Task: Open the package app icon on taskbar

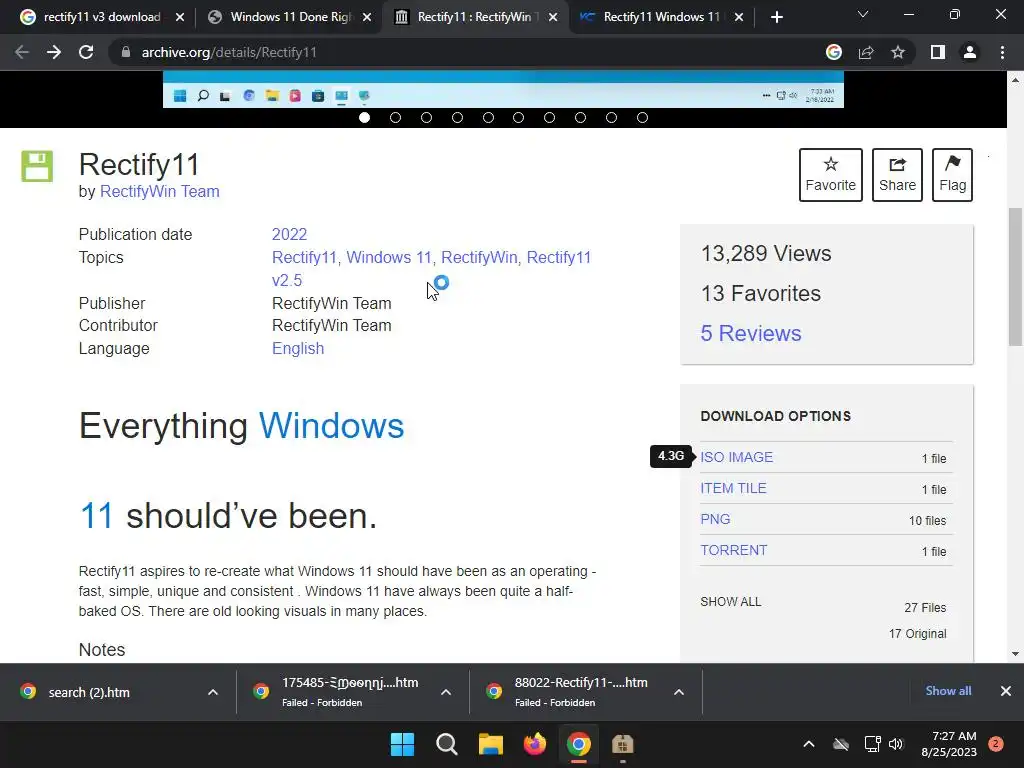Action: (x=622, y=744)
